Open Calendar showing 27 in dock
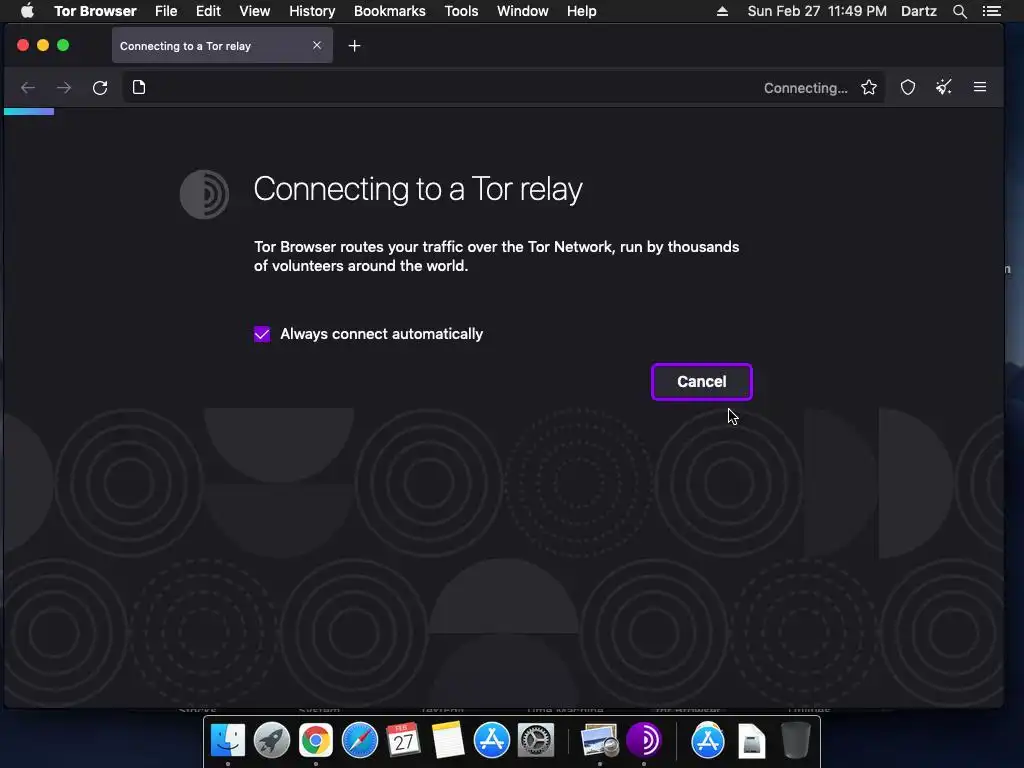The image size is (1024, 768). click(x=403, y=741)
